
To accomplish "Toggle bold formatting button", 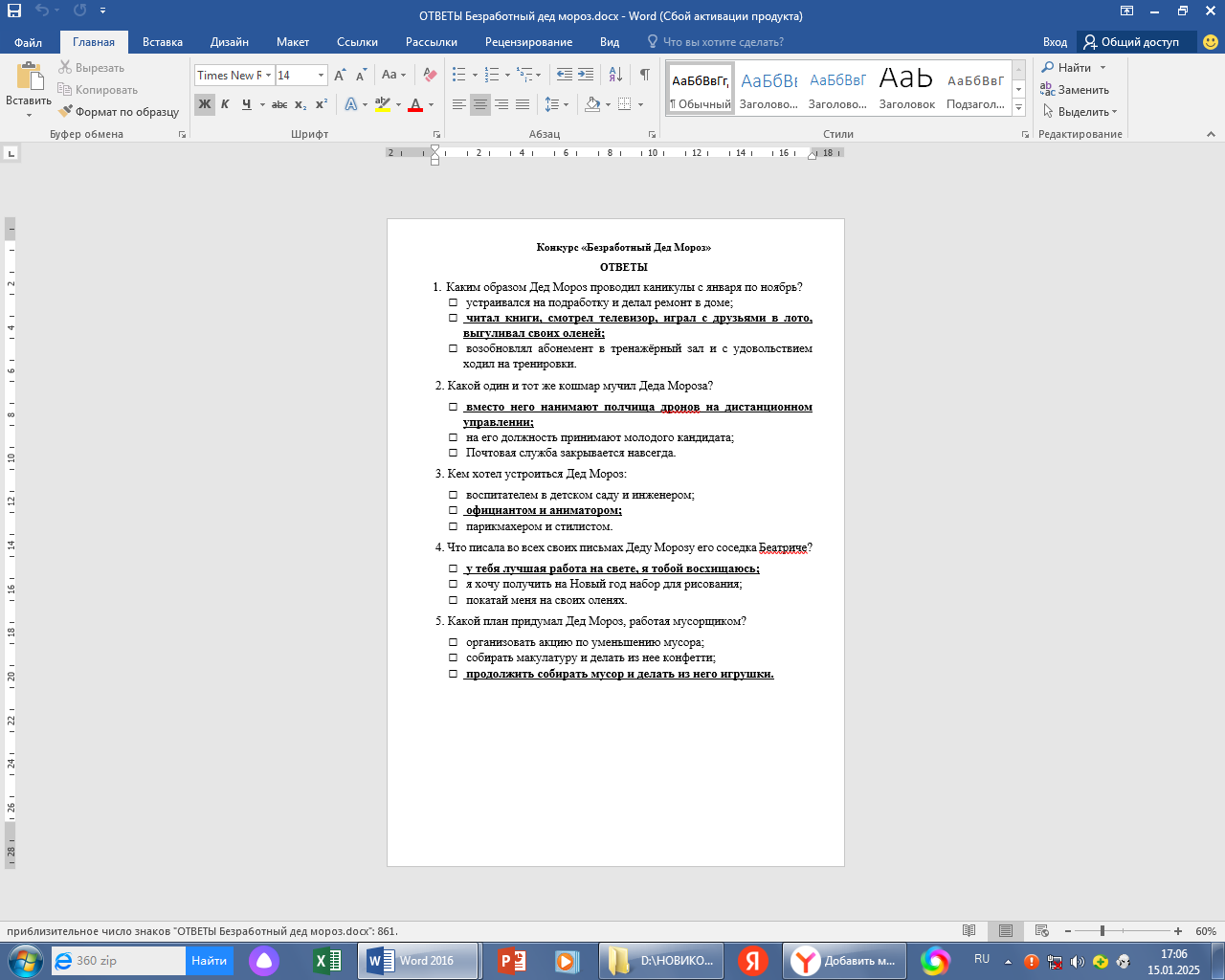I will 204,104.
